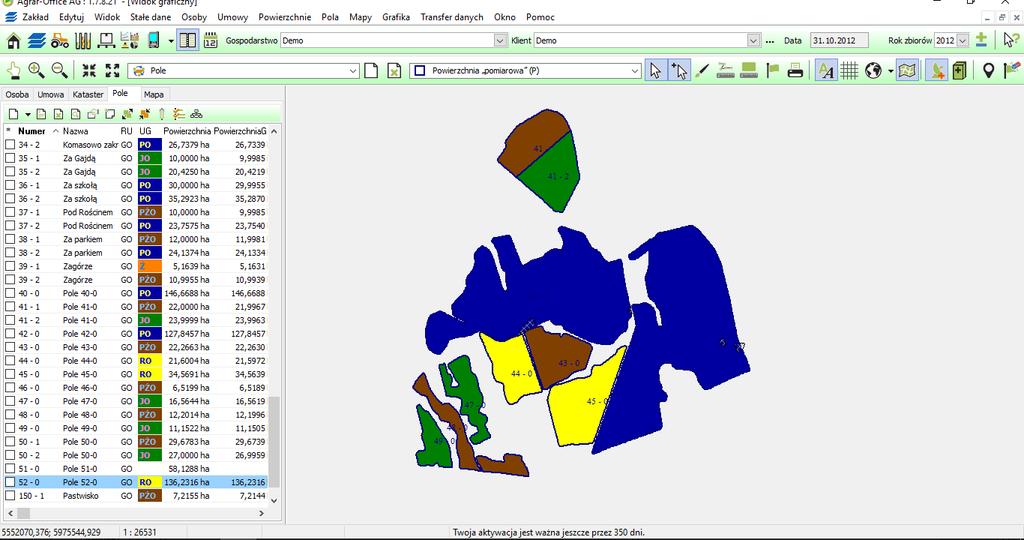This screenshot has width=1024, height=540.
Task: Tick the checkbox for field 37 - 1
Action: click(x=10, y=212)
